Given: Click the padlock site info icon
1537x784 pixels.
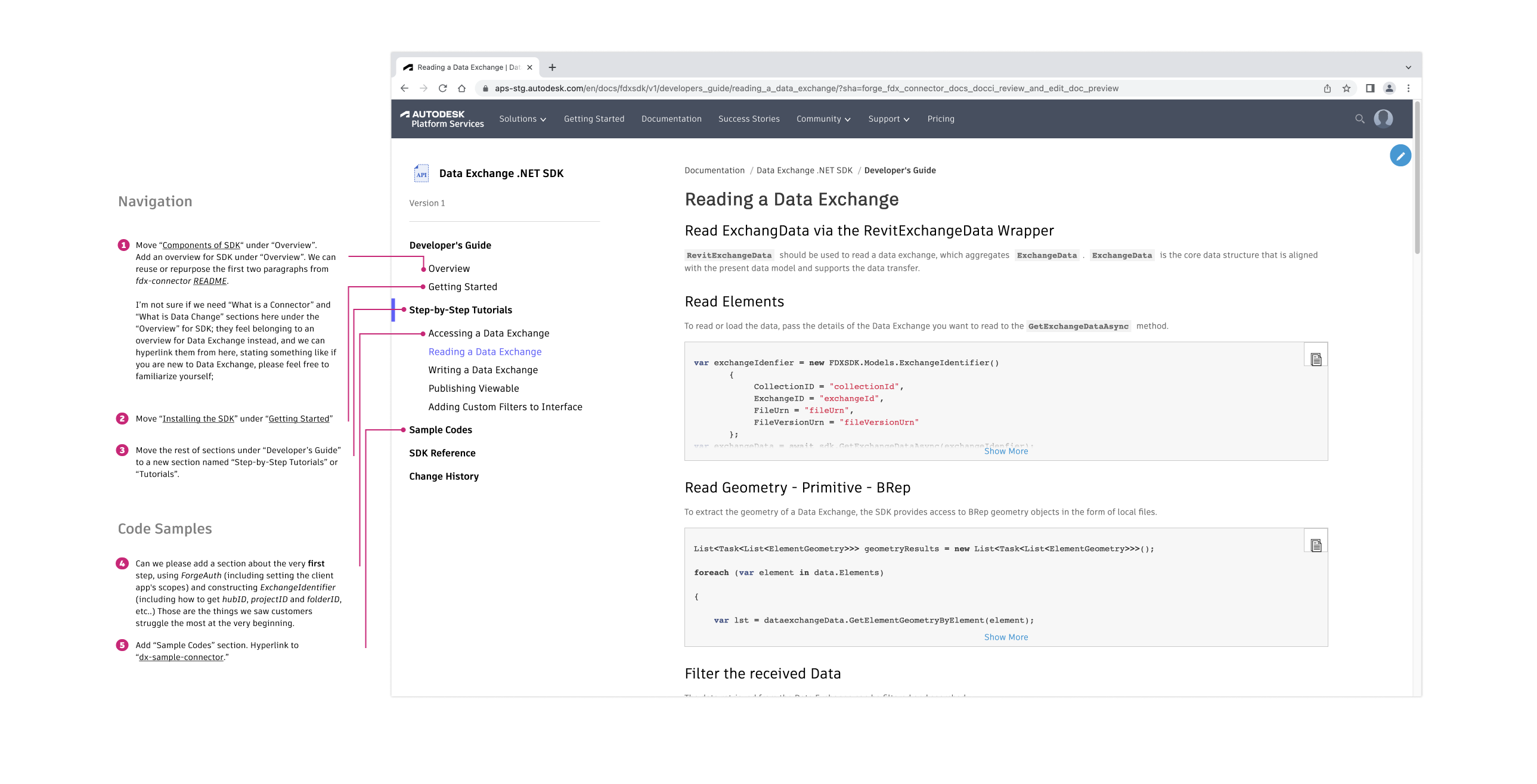Looking at the screenshot, I should 486,88.
